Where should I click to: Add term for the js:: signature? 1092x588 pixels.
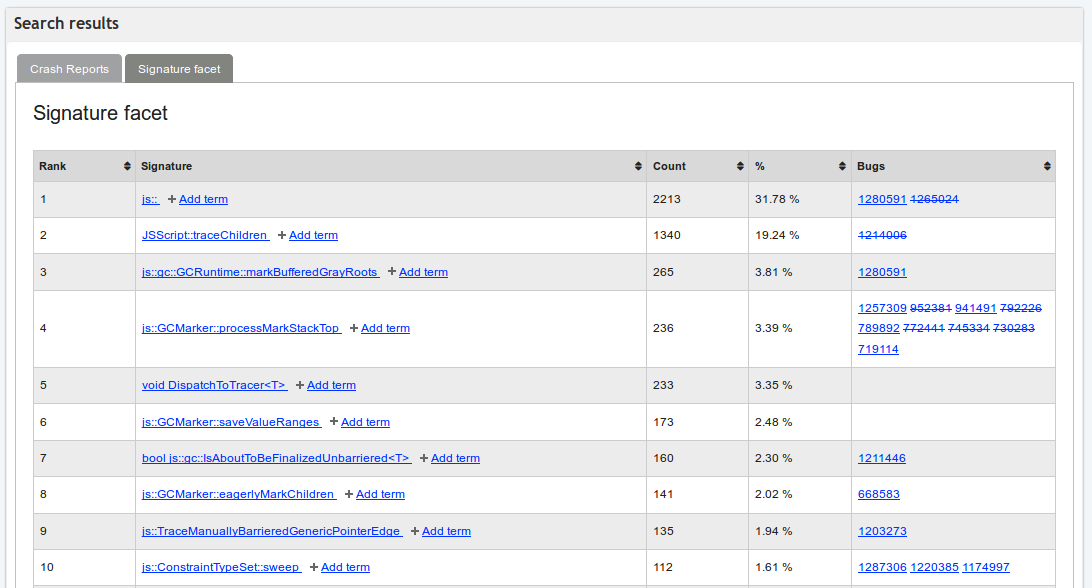click(204, 199)
